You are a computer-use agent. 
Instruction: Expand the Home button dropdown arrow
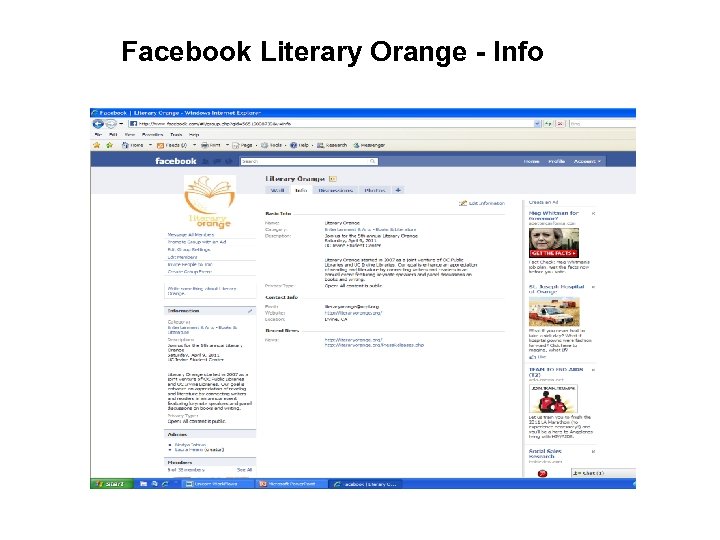(x=150, y=145)
